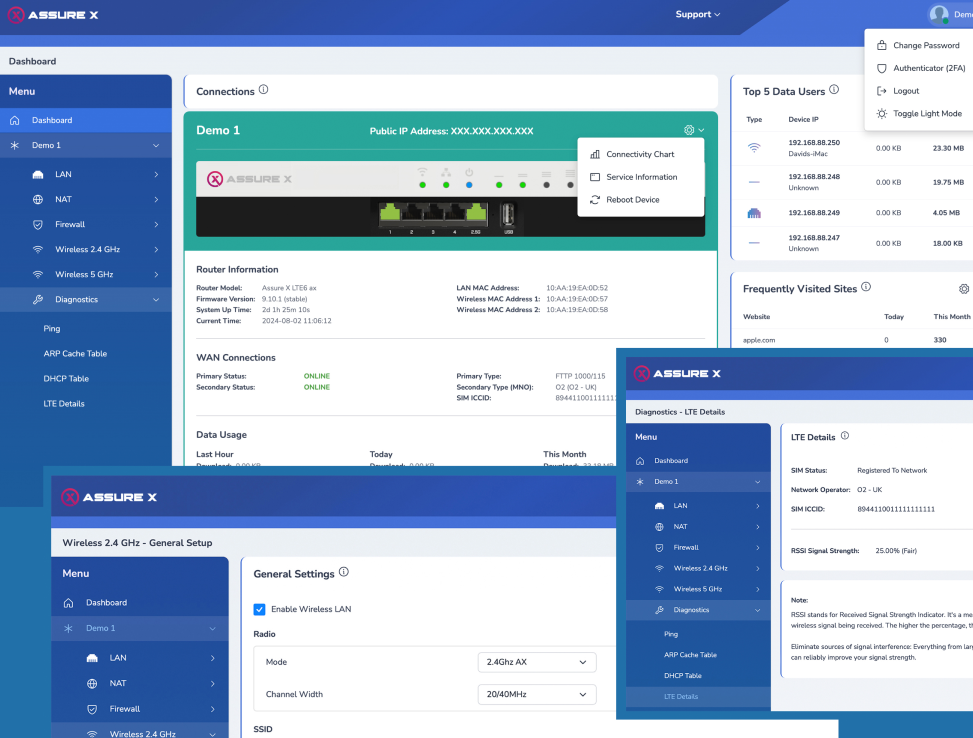The height and width of the screenshot is (738, 973).
Task: Click the Assure X logo in the Wireless 2.4 GHz window
Action: 109,497
